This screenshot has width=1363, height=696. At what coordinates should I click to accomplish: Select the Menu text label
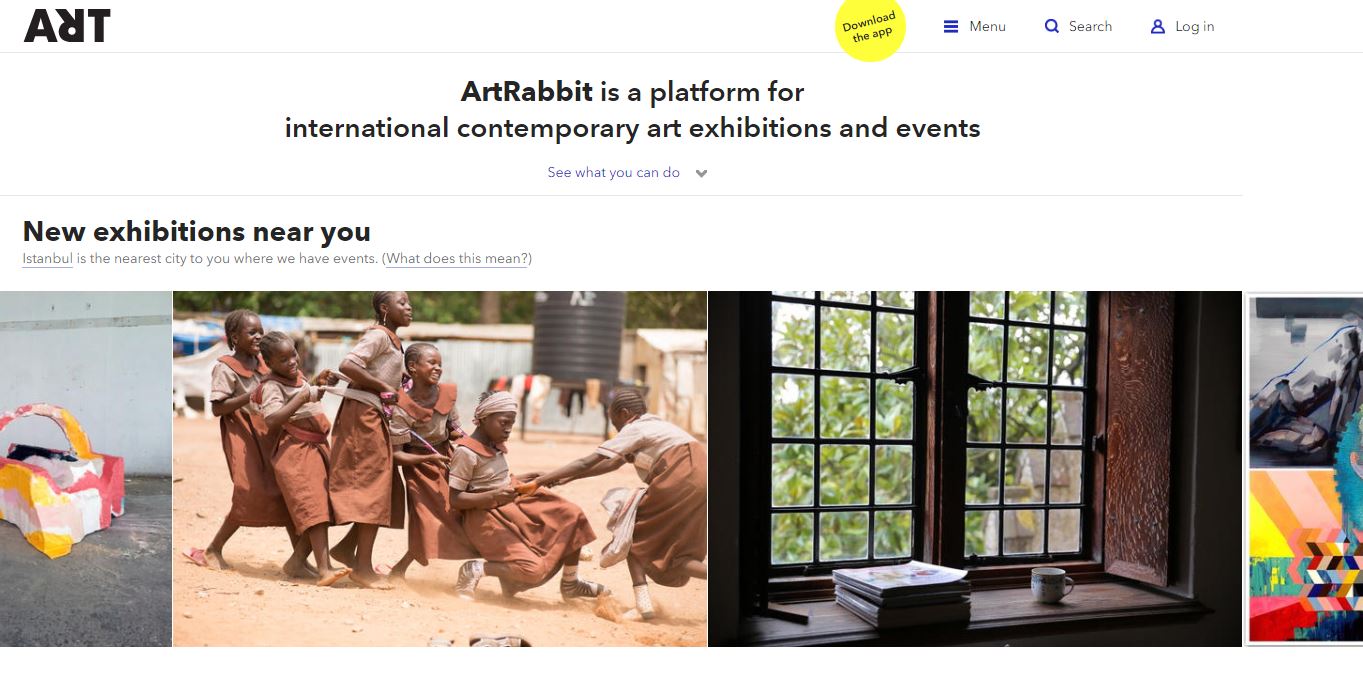coord(987,27)
